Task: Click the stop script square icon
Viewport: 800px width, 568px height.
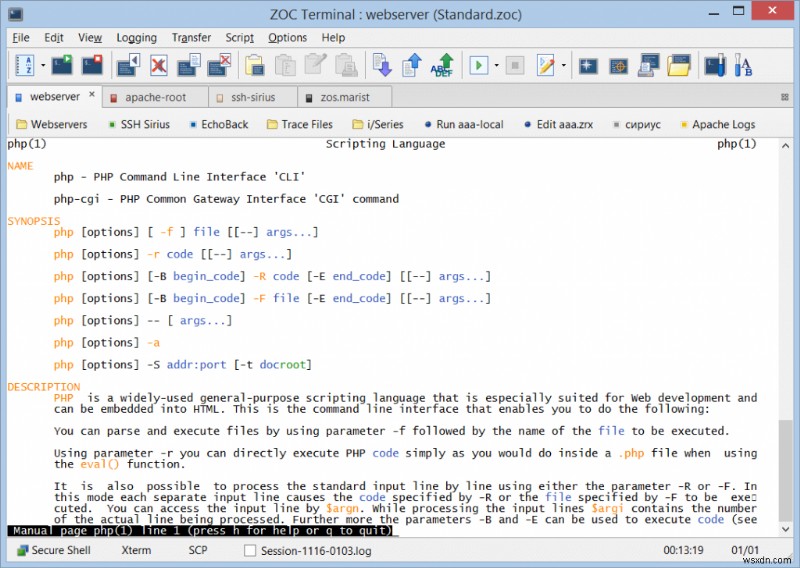Action: [x=515, y=66]
